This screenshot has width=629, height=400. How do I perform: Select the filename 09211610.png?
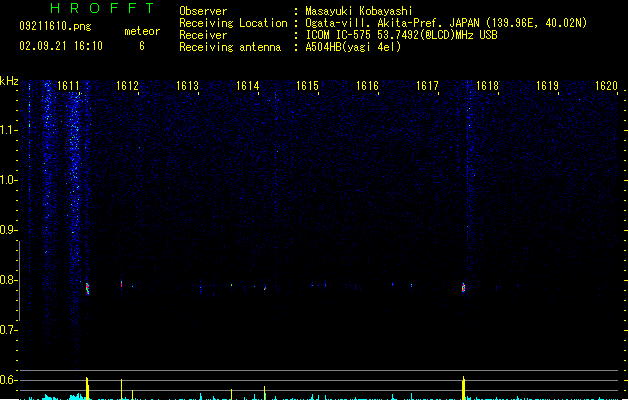point(55,26)
